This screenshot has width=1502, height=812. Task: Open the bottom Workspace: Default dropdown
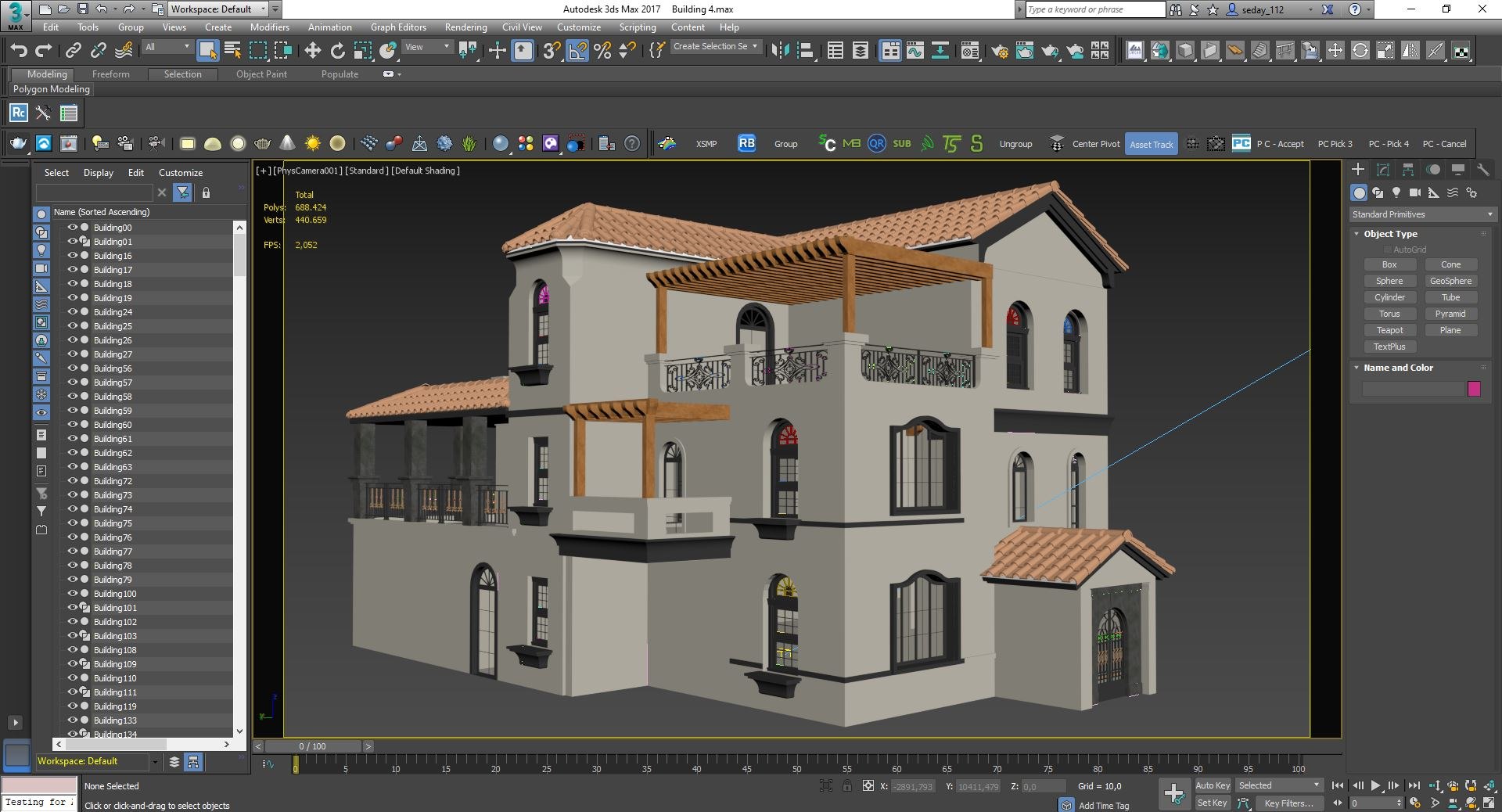tap(98, 761)
